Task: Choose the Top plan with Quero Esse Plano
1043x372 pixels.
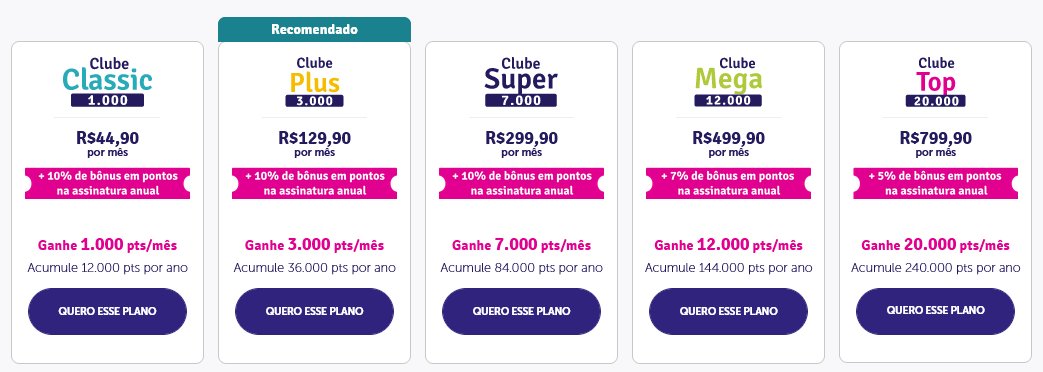Action: coord(935,311)
